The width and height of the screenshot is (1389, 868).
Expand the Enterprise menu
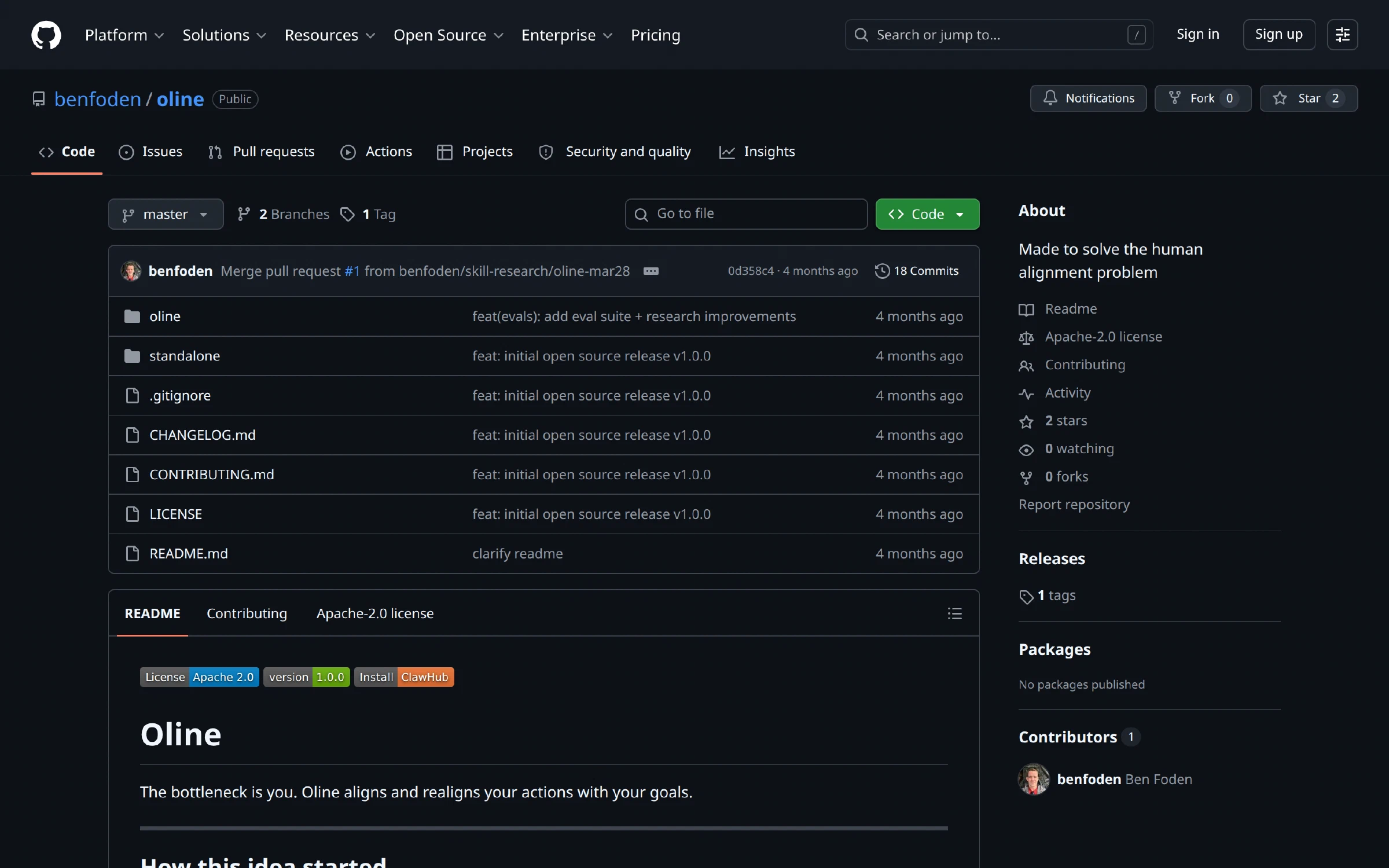point(567,35)
